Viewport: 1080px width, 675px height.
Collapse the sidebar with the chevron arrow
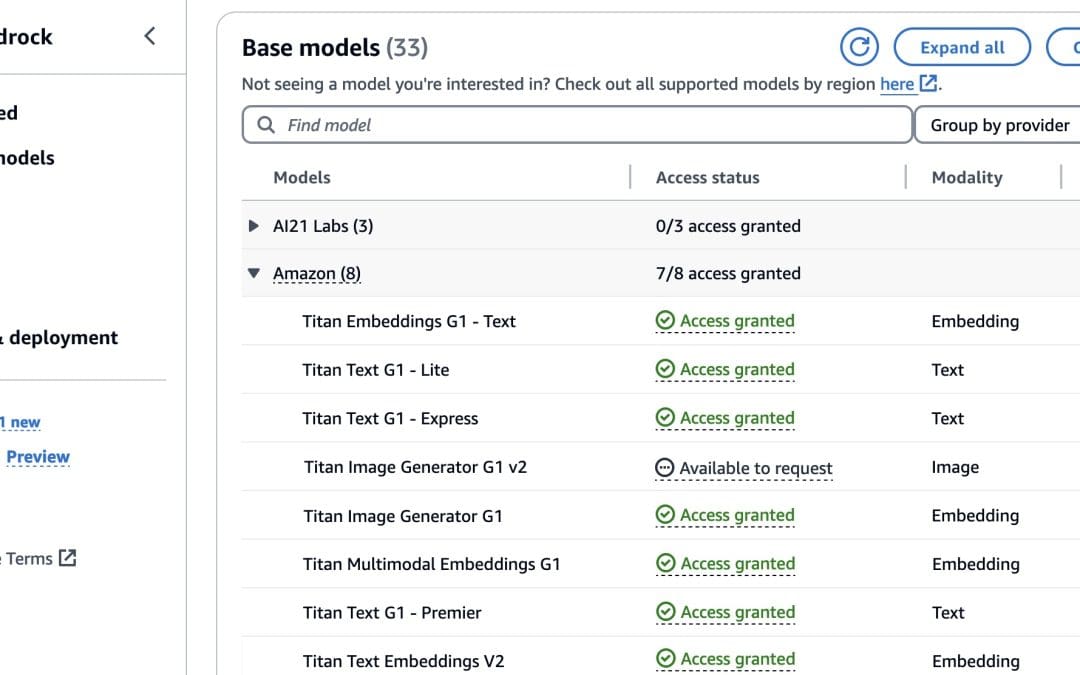[x=150, y=37]
